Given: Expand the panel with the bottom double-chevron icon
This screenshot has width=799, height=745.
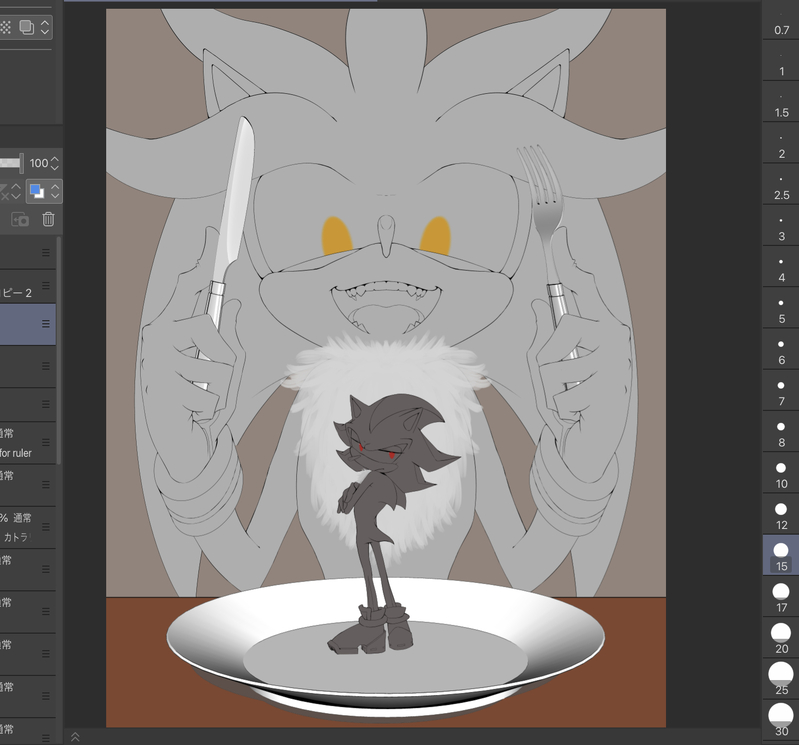Looking at the screenshot, I should [75, 737].
